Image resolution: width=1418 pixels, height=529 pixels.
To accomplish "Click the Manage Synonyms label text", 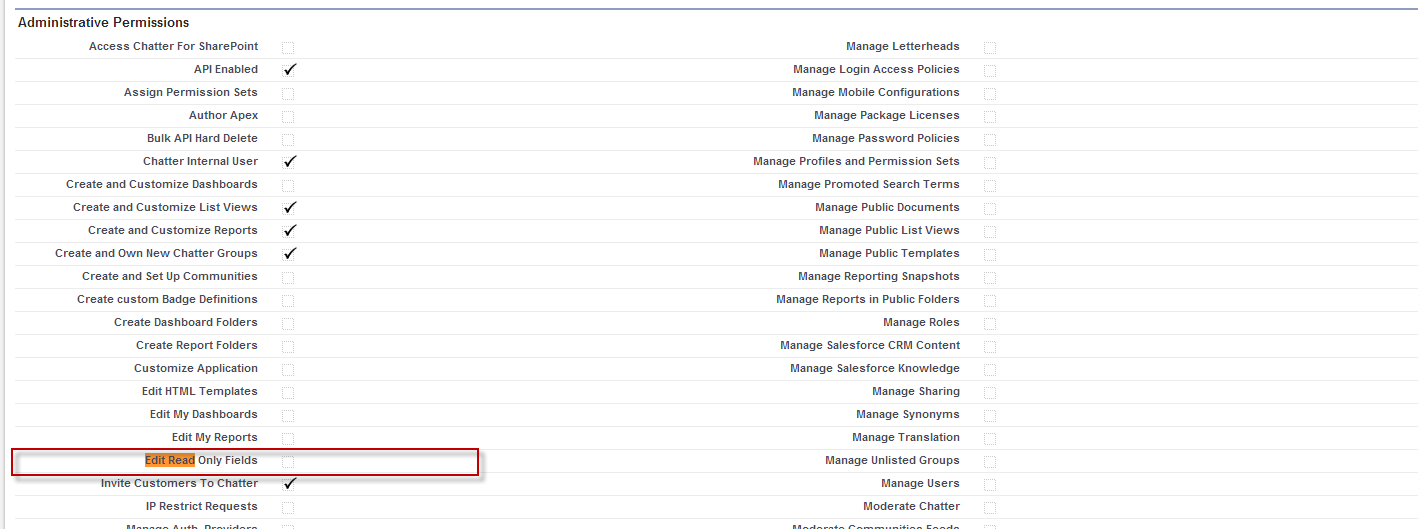I will (x=908, y=414).
